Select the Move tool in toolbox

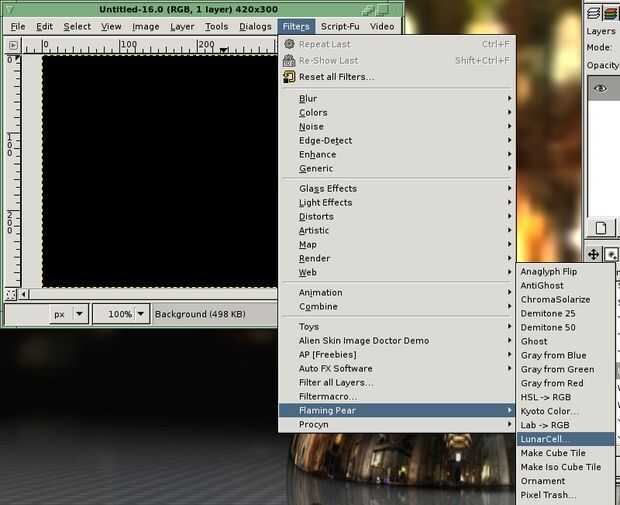(x=593, y=254)
